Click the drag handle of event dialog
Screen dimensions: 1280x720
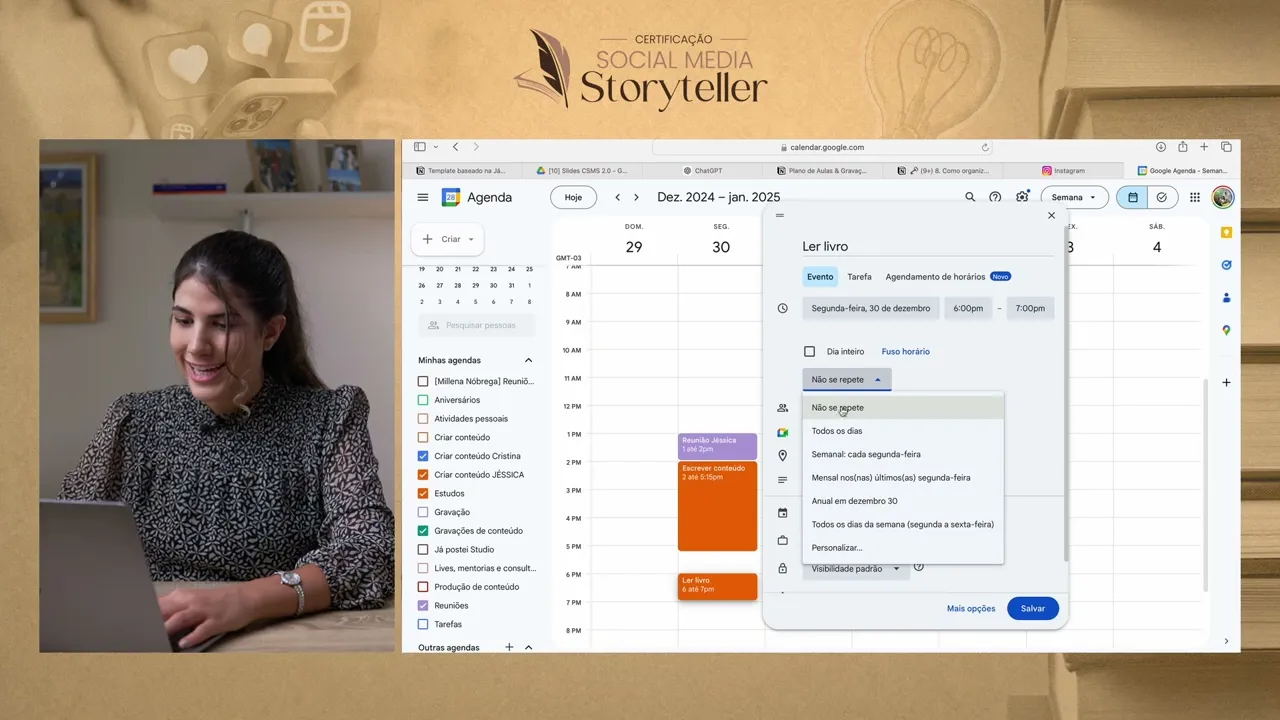click(x=780, y=215)
